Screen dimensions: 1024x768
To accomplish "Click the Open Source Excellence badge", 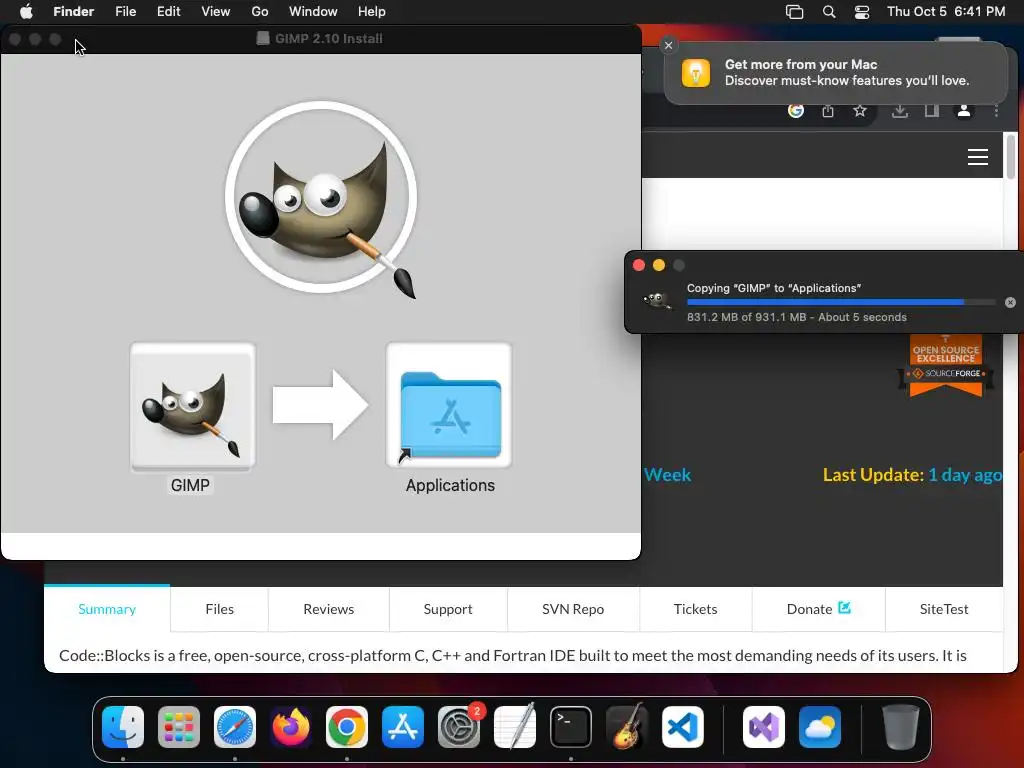I will coord(946,364).
